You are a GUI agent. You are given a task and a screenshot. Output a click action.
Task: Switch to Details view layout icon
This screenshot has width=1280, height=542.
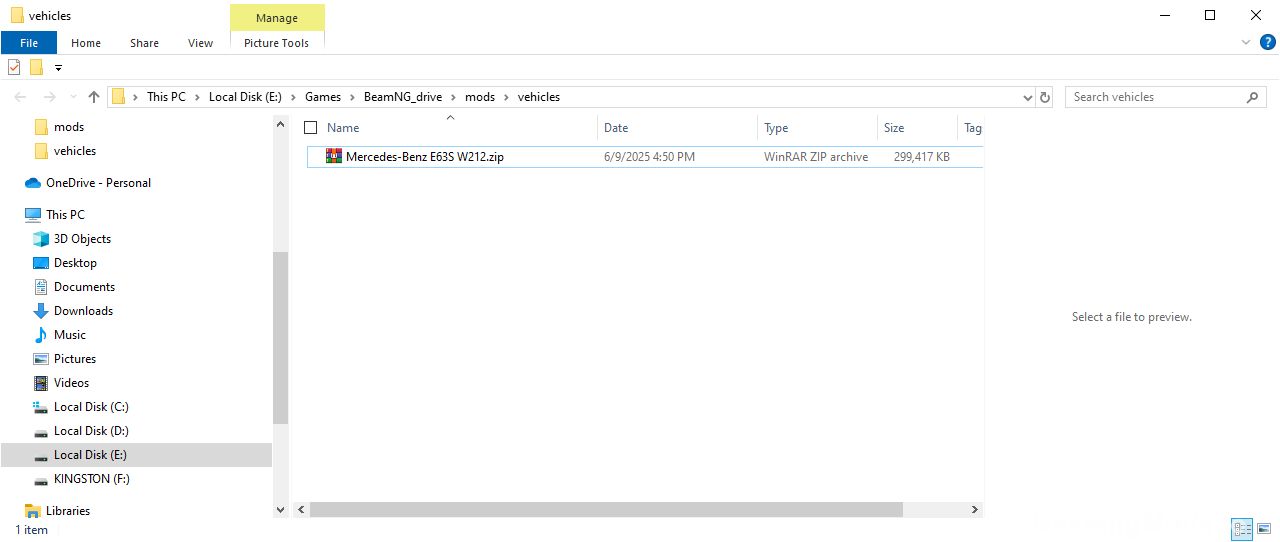(x=1242, y=530)
